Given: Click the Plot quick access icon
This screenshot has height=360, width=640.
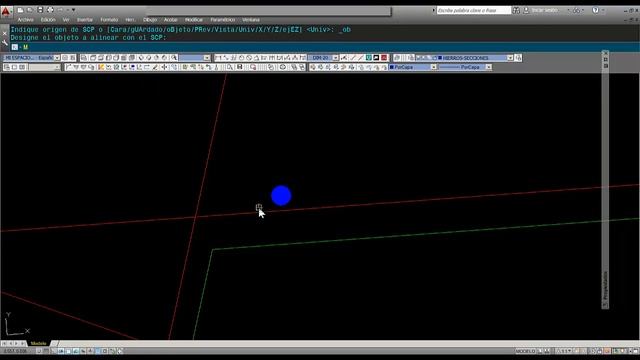Looking at the screenshot, I should click(x=50, y=10).
